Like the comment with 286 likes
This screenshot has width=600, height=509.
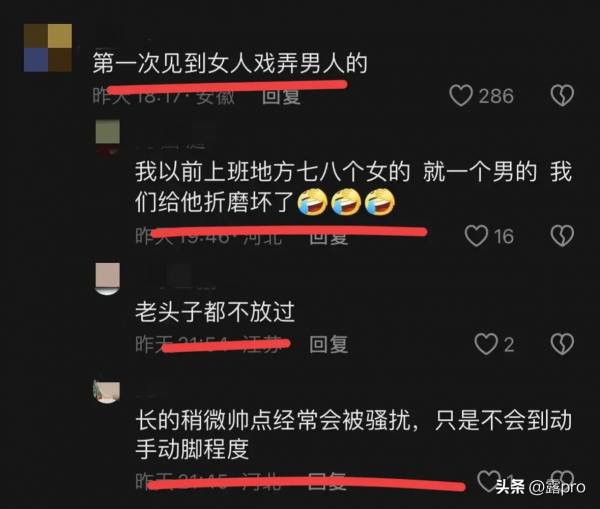click(461, 95)
